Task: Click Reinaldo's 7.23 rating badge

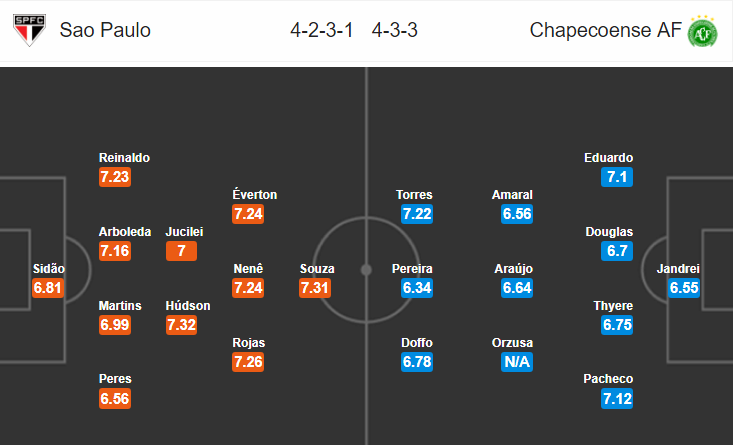Action: coord(115,177)
